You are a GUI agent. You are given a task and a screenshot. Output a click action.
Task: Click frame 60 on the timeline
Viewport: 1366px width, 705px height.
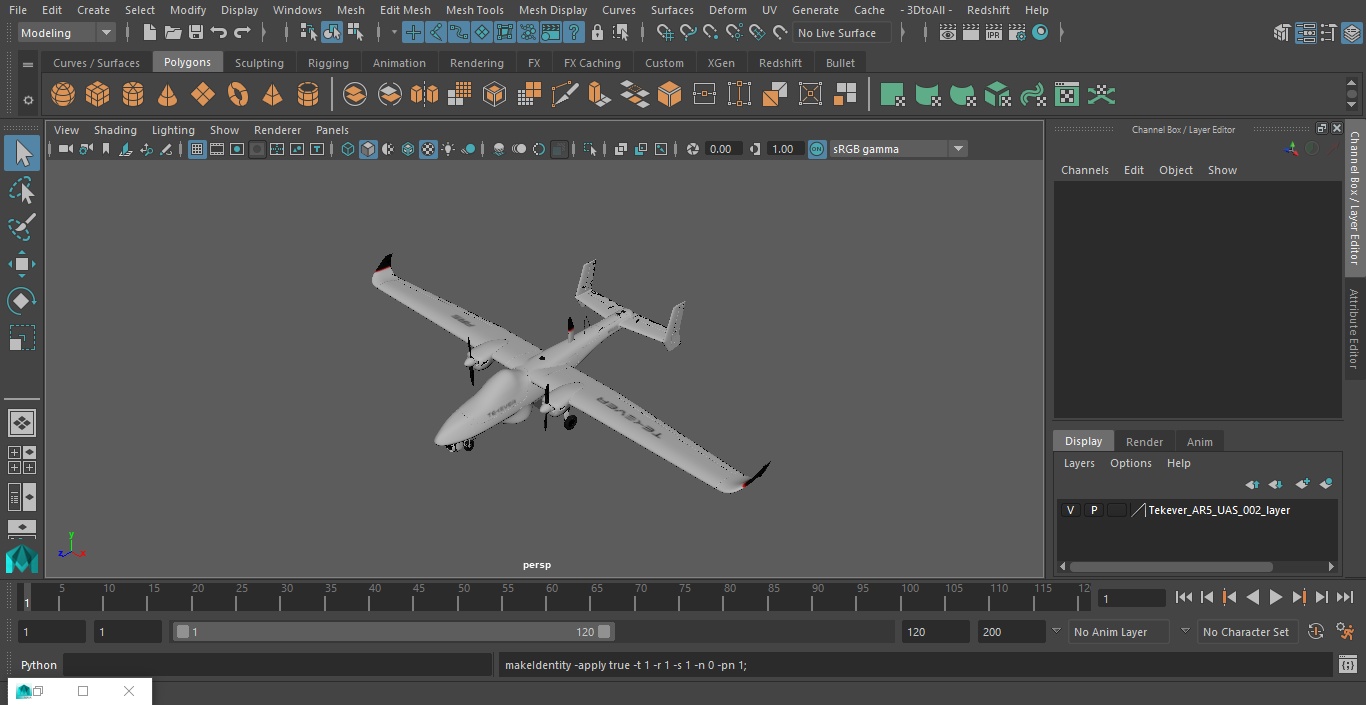(552, 598)
